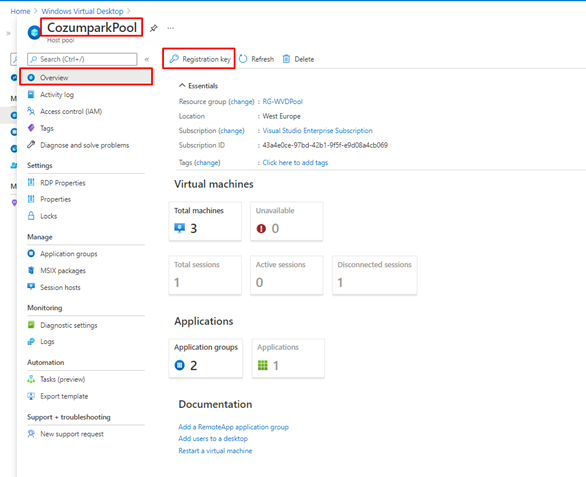Open Restart a virtual machine link
The height and width of the screenshot is (477, 586).
(215, 450)
